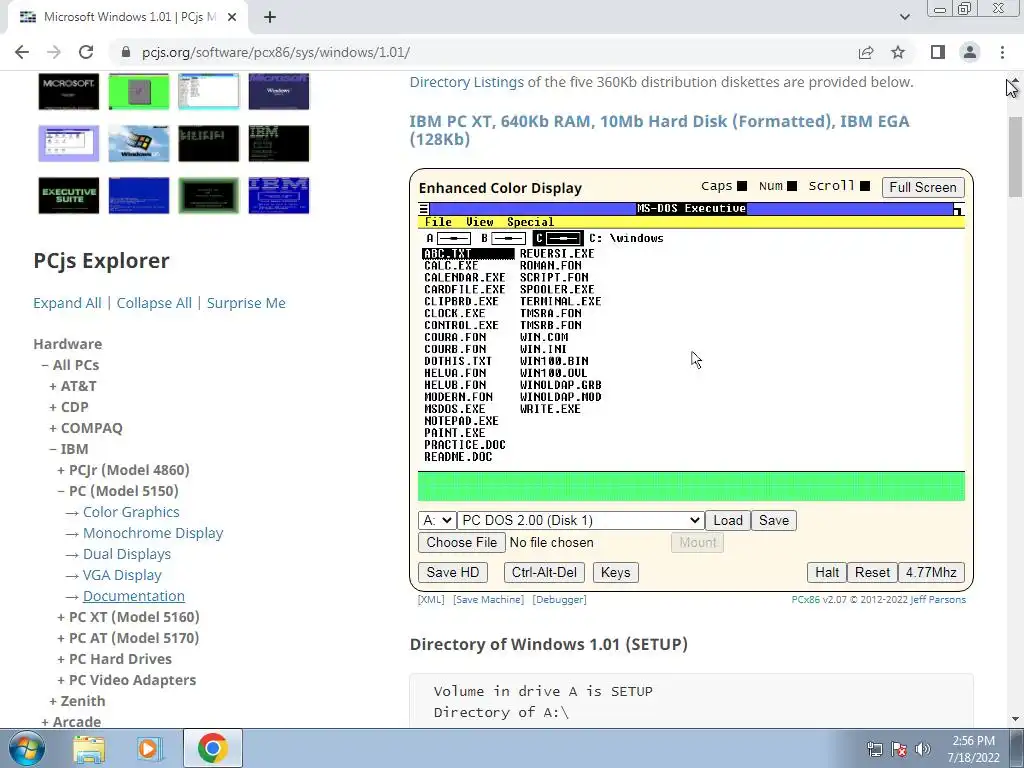Select CALC.EXE in the file list

tap(451, 266)
